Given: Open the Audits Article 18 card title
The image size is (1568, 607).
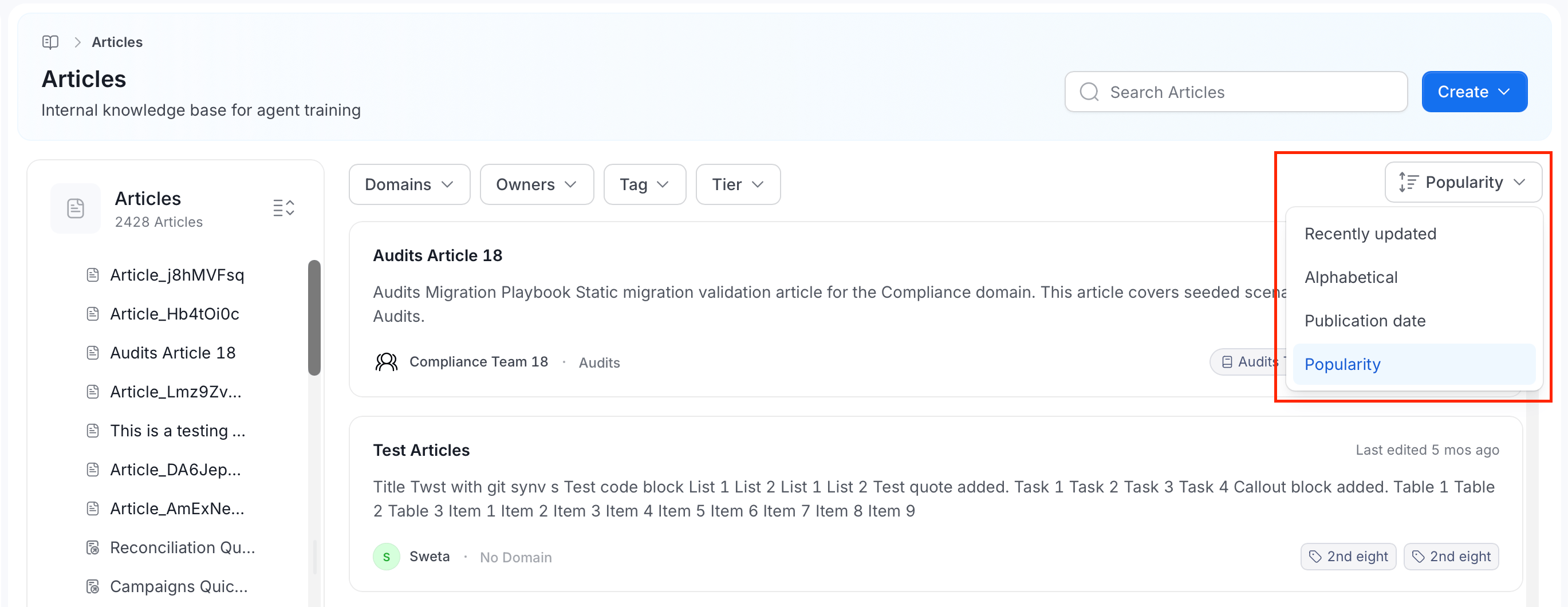Looking at the screenshot, I should 437,256.
